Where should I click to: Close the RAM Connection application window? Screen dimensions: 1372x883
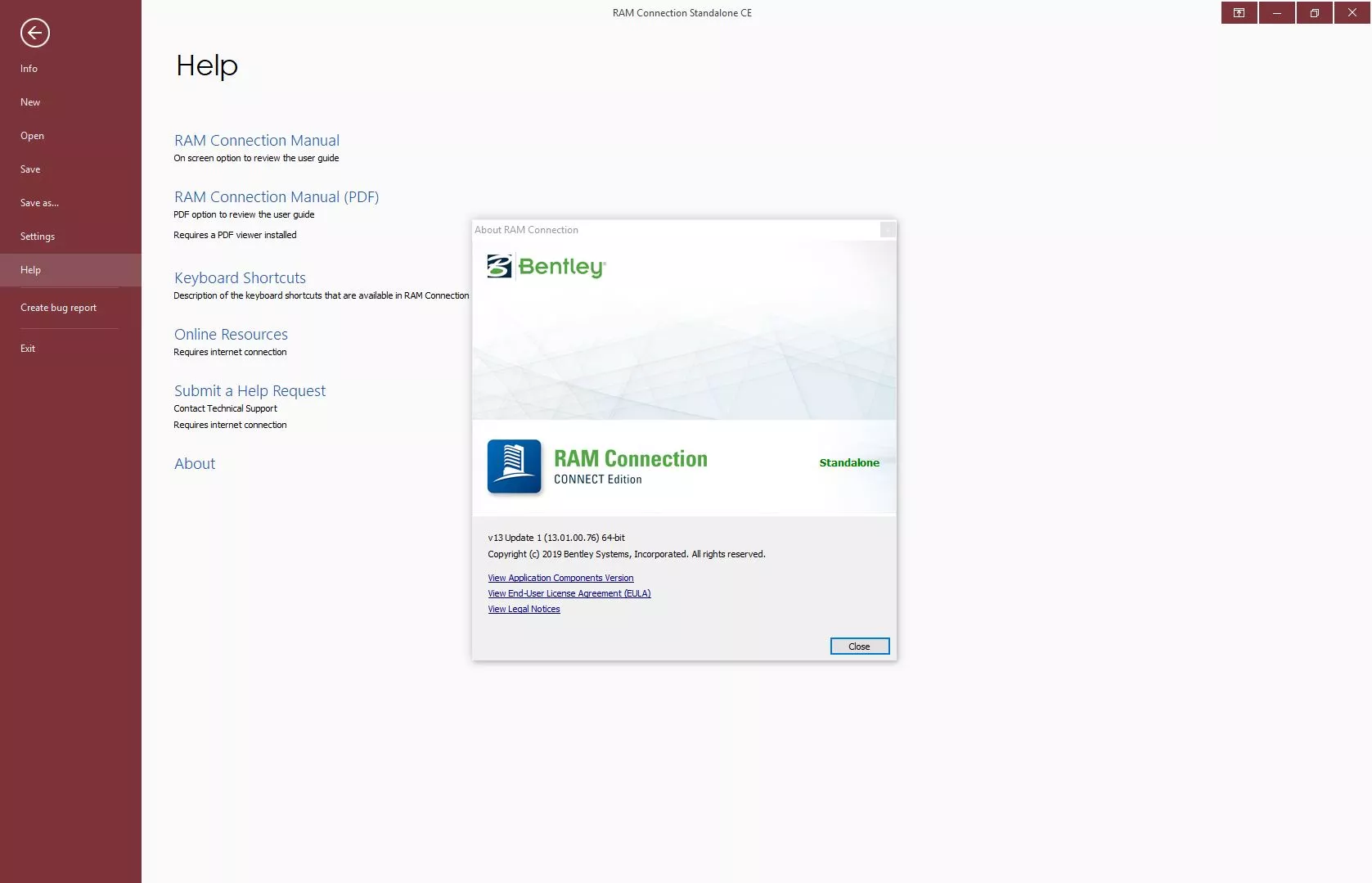pyautogui.click(x=1352, y=13)
